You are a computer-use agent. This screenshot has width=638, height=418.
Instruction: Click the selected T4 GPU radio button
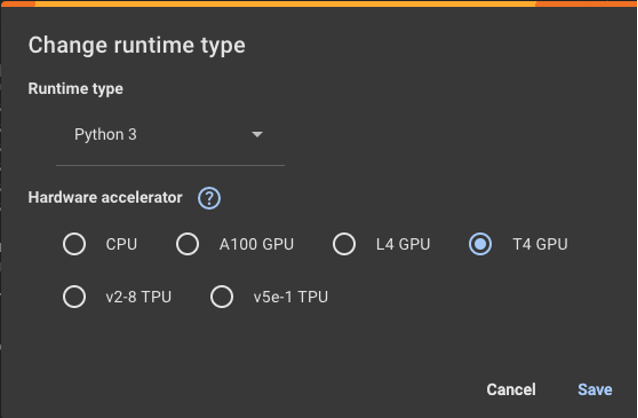coord(480,244)
